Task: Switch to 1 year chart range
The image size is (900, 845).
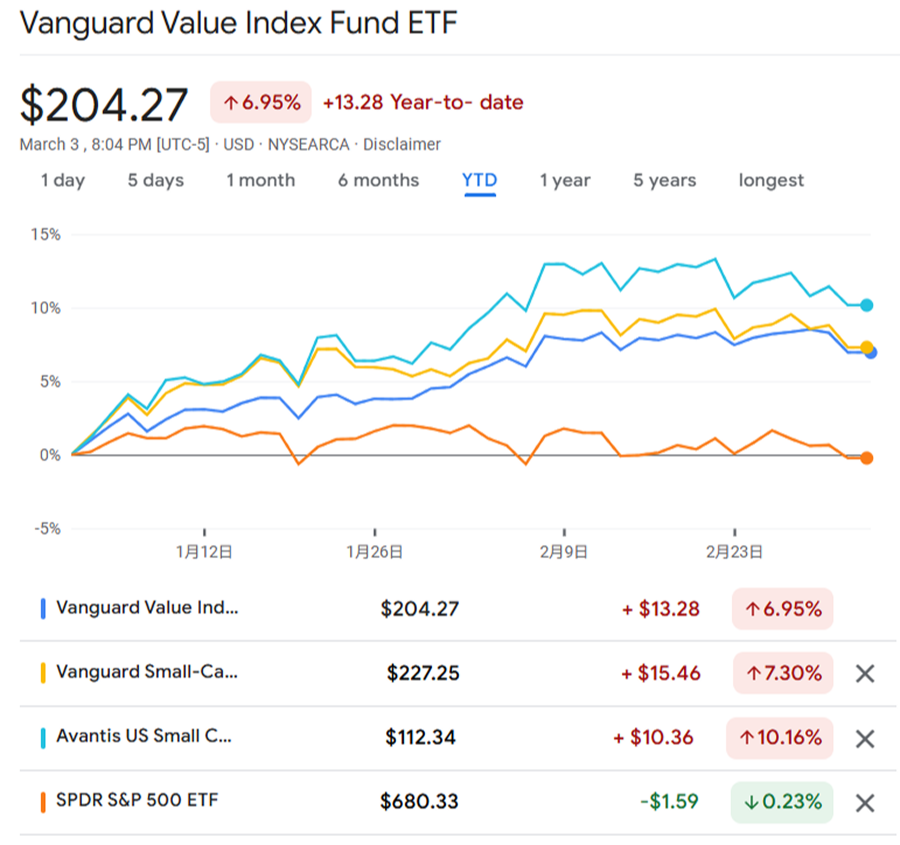Action: 565,181
